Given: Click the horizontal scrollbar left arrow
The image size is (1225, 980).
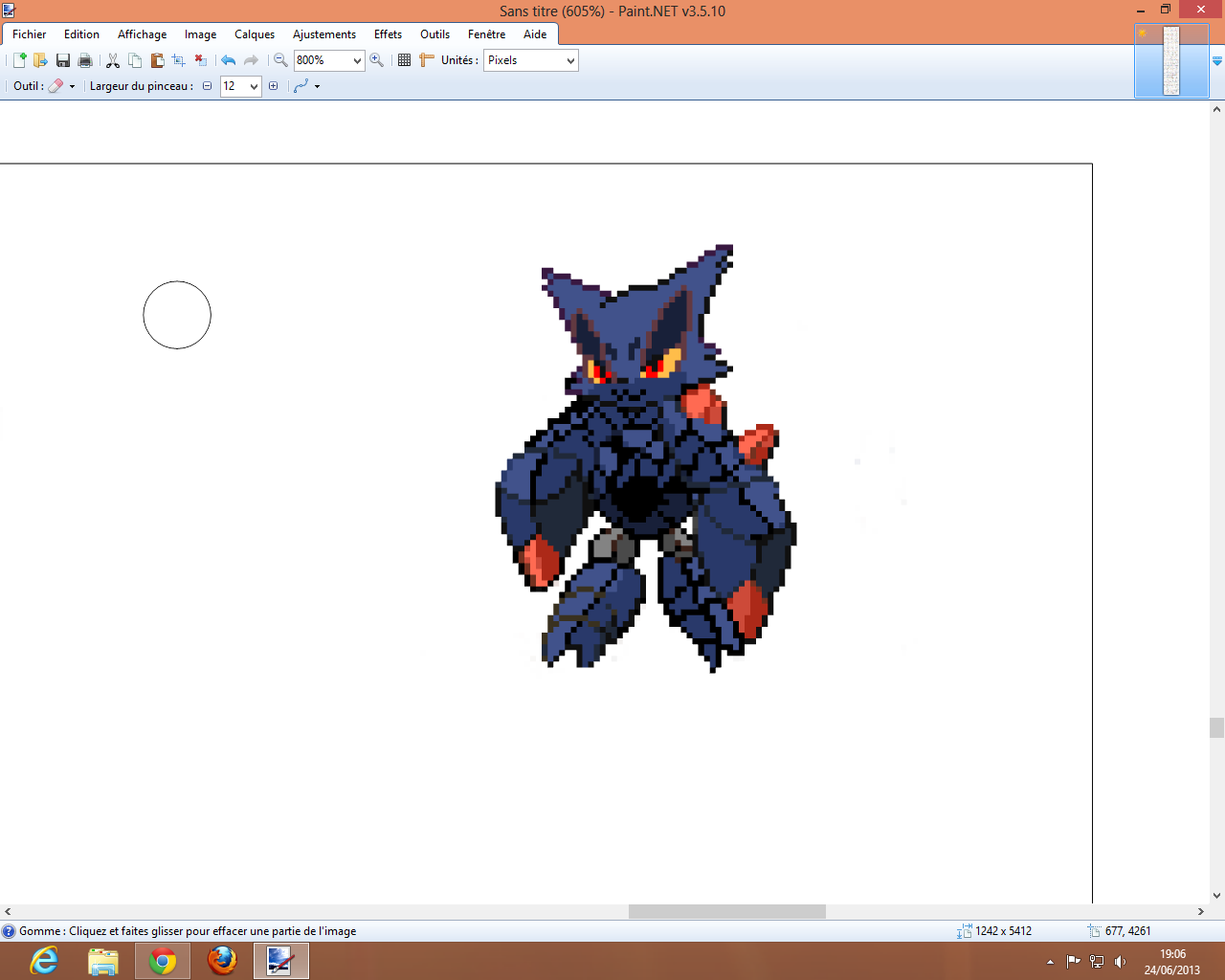Looking at the screenshot, I should point(8,912).
